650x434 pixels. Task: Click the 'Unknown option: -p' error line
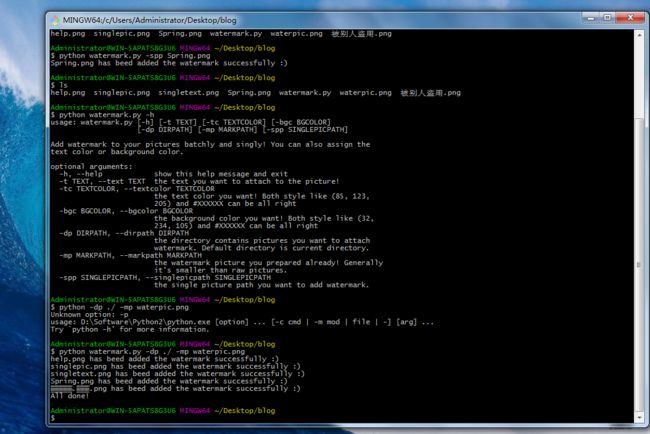[89, 315]
